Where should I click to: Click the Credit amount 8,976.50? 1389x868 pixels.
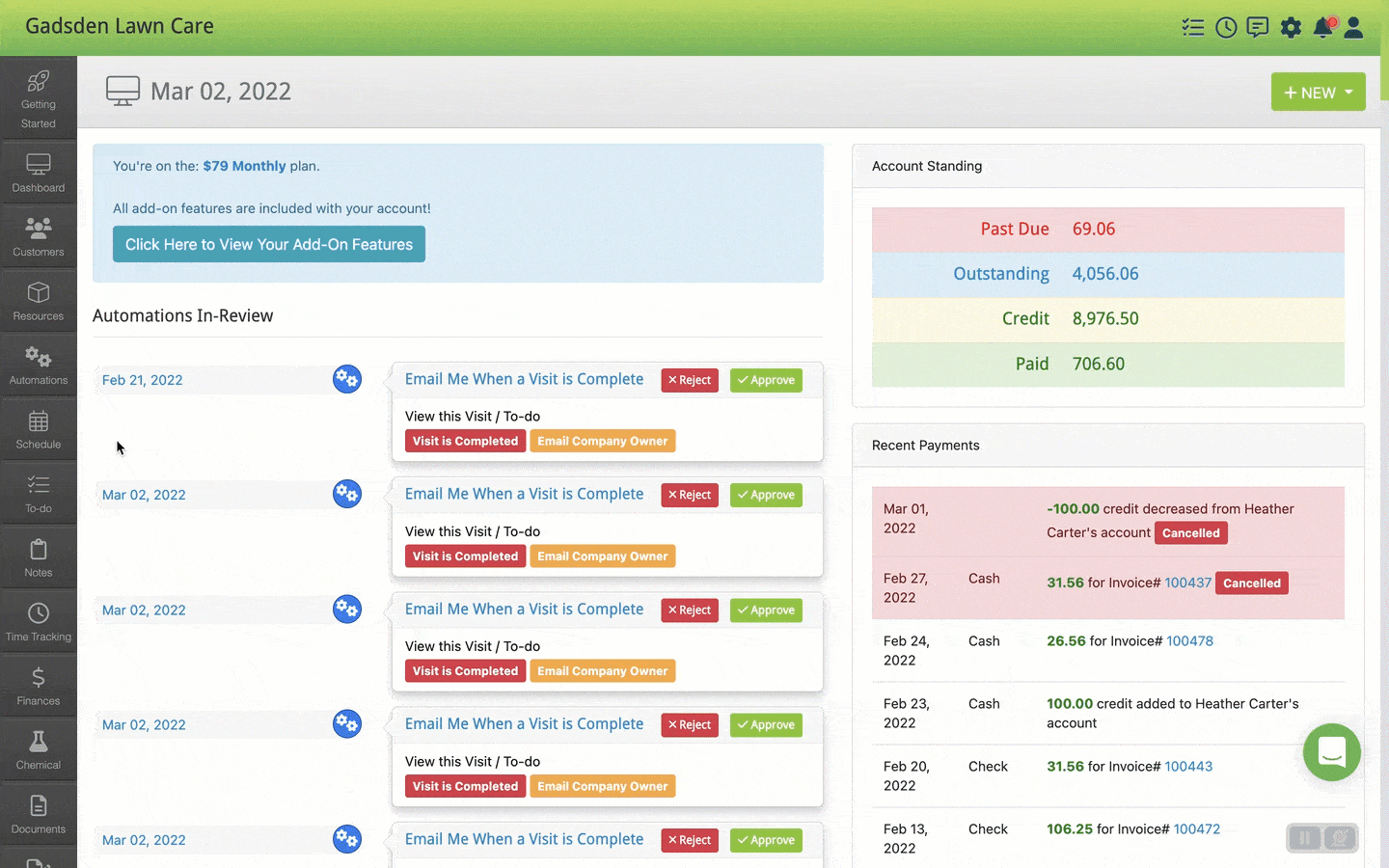[x=1105, y=318]
